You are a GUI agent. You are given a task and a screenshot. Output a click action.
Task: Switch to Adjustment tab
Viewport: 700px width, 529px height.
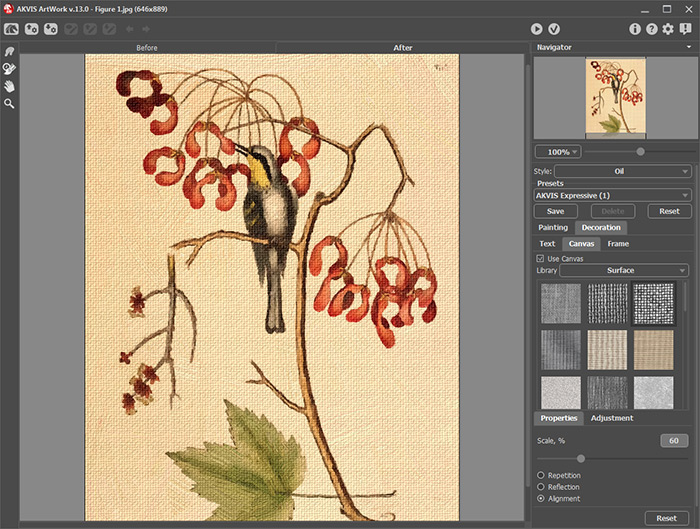[x=612, y=418]
